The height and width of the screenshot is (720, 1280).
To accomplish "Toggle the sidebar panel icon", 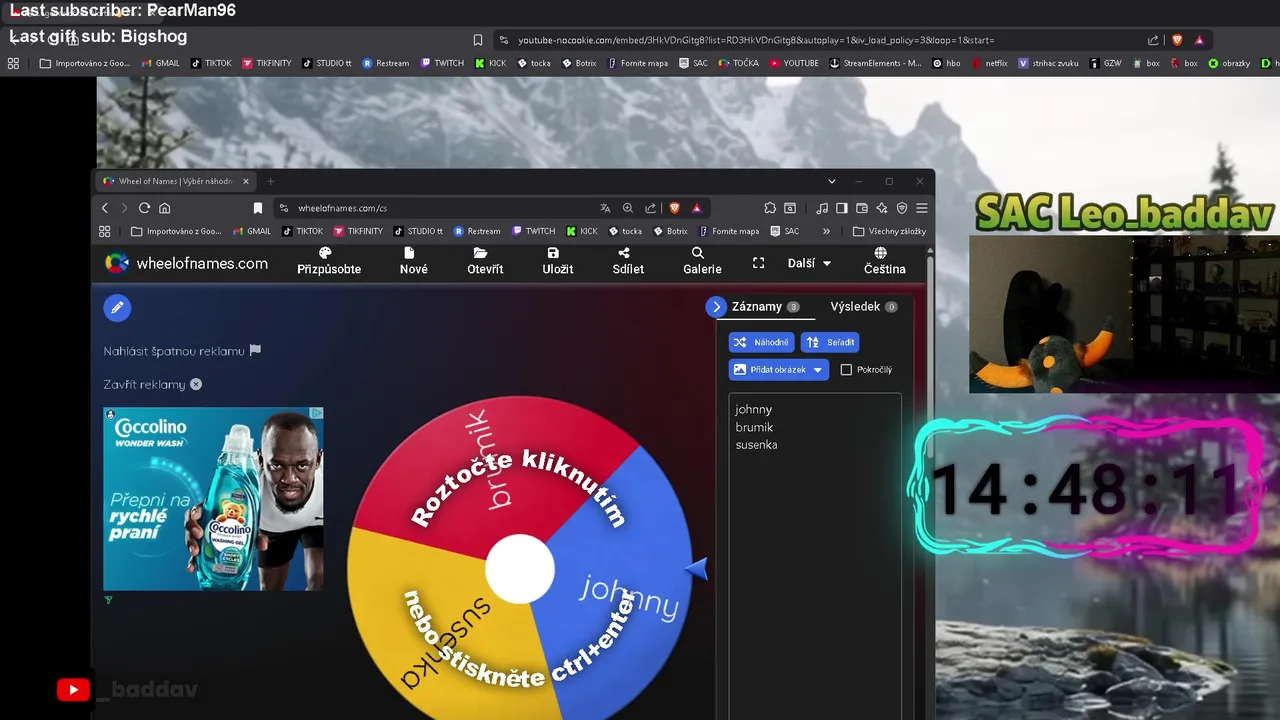I will 841,208.
